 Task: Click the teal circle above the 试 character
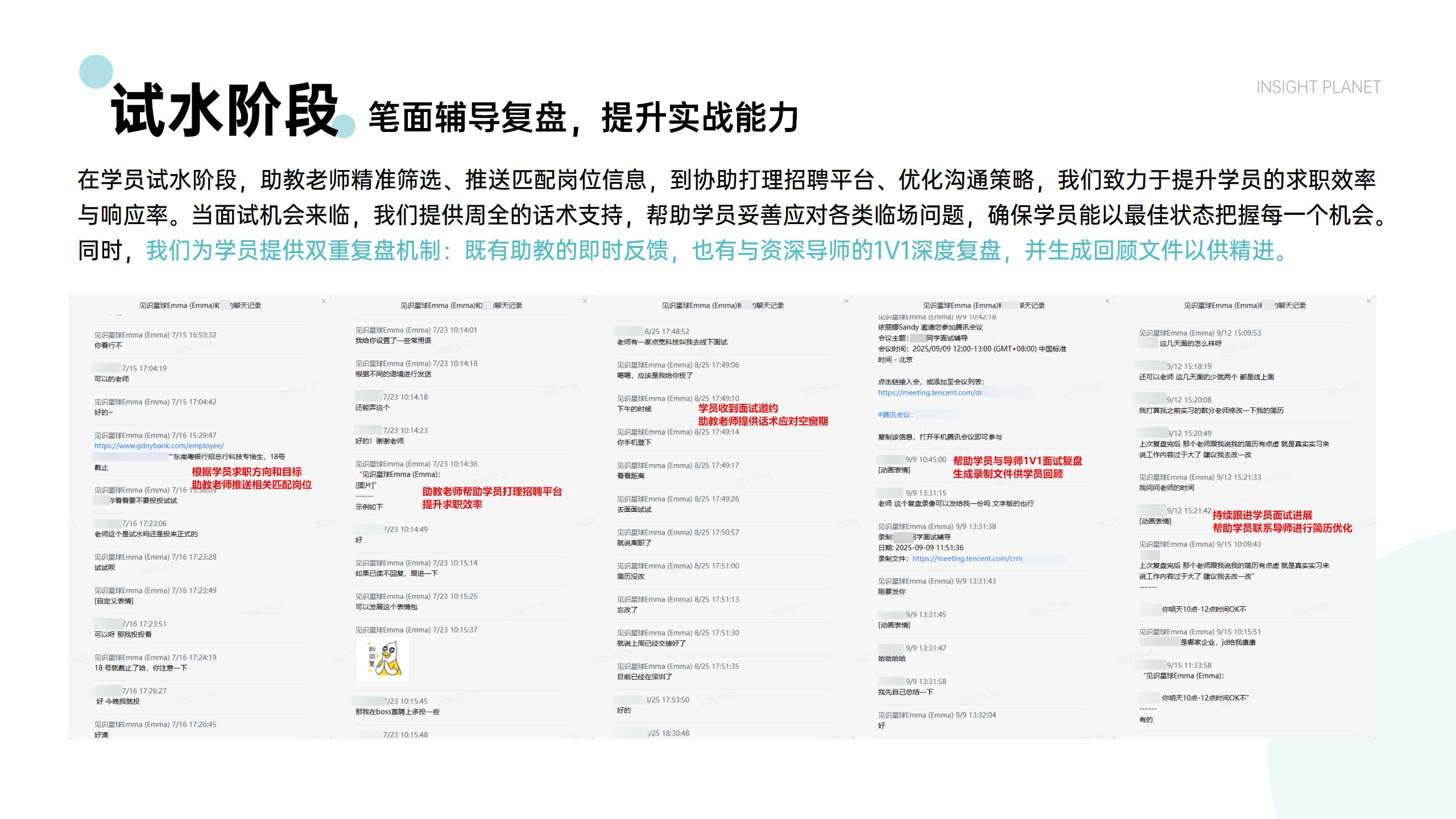tap(96, 71)
